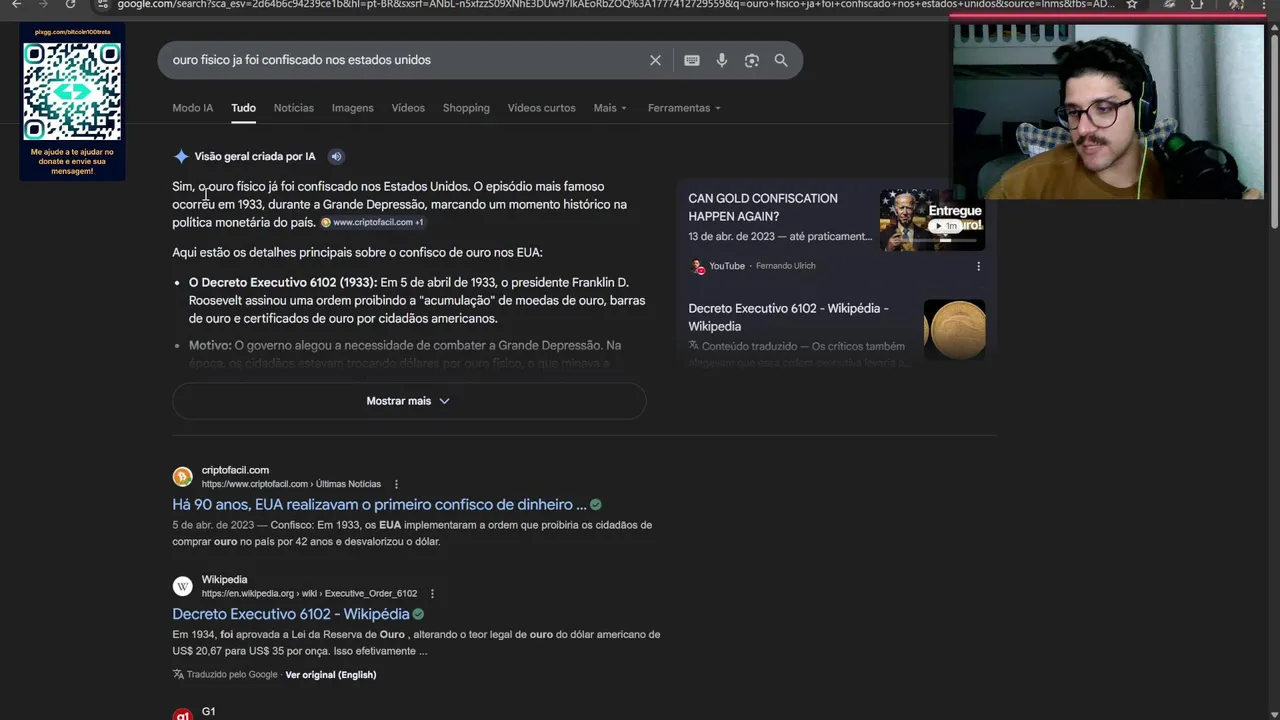Click the Wikipedia result favicon
This screenshot has height=720, width=1280.
tap(182, 586)
